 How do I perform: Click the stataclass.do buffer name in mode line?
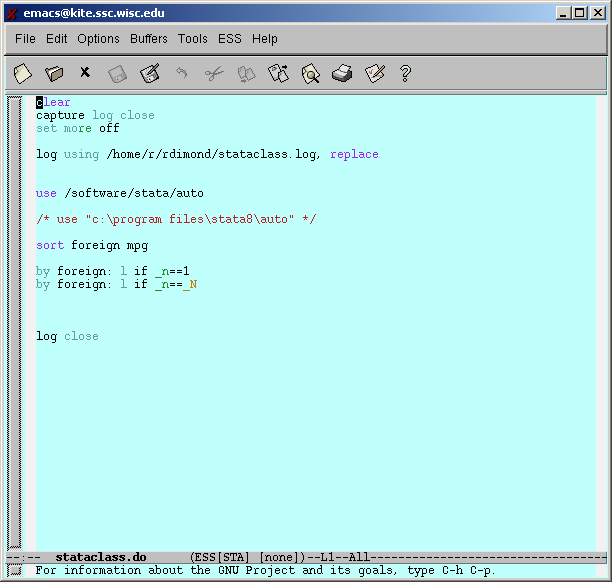pos(101,557)
